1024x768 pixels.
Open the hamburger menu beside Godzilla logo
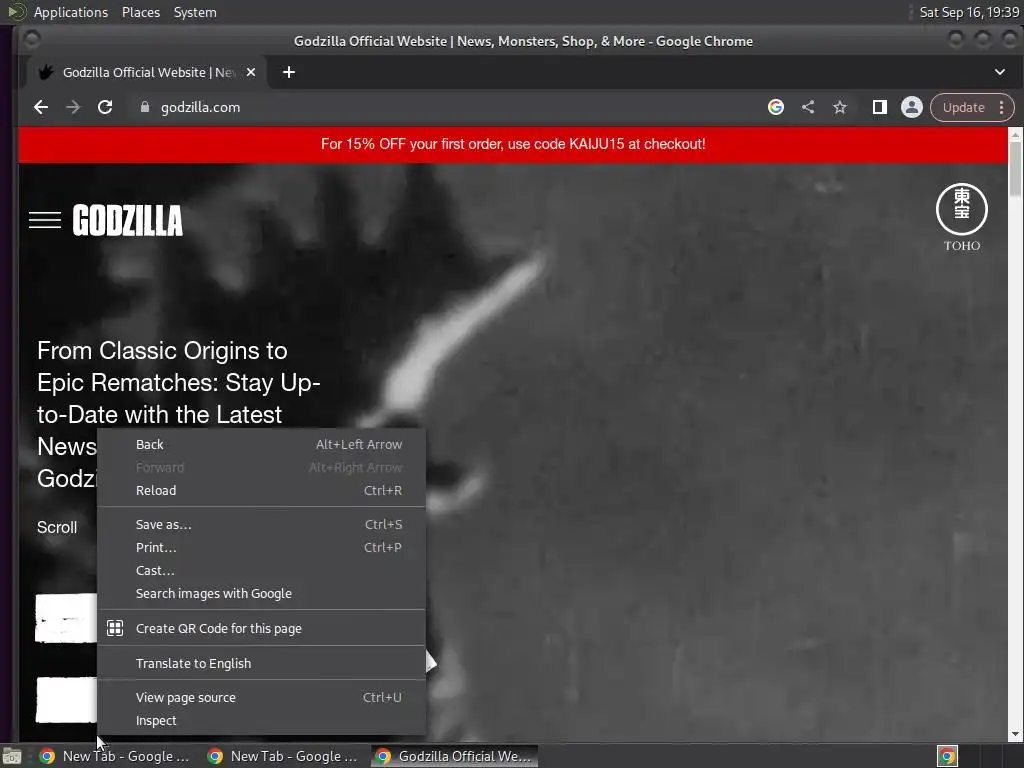tap(45, 220)
